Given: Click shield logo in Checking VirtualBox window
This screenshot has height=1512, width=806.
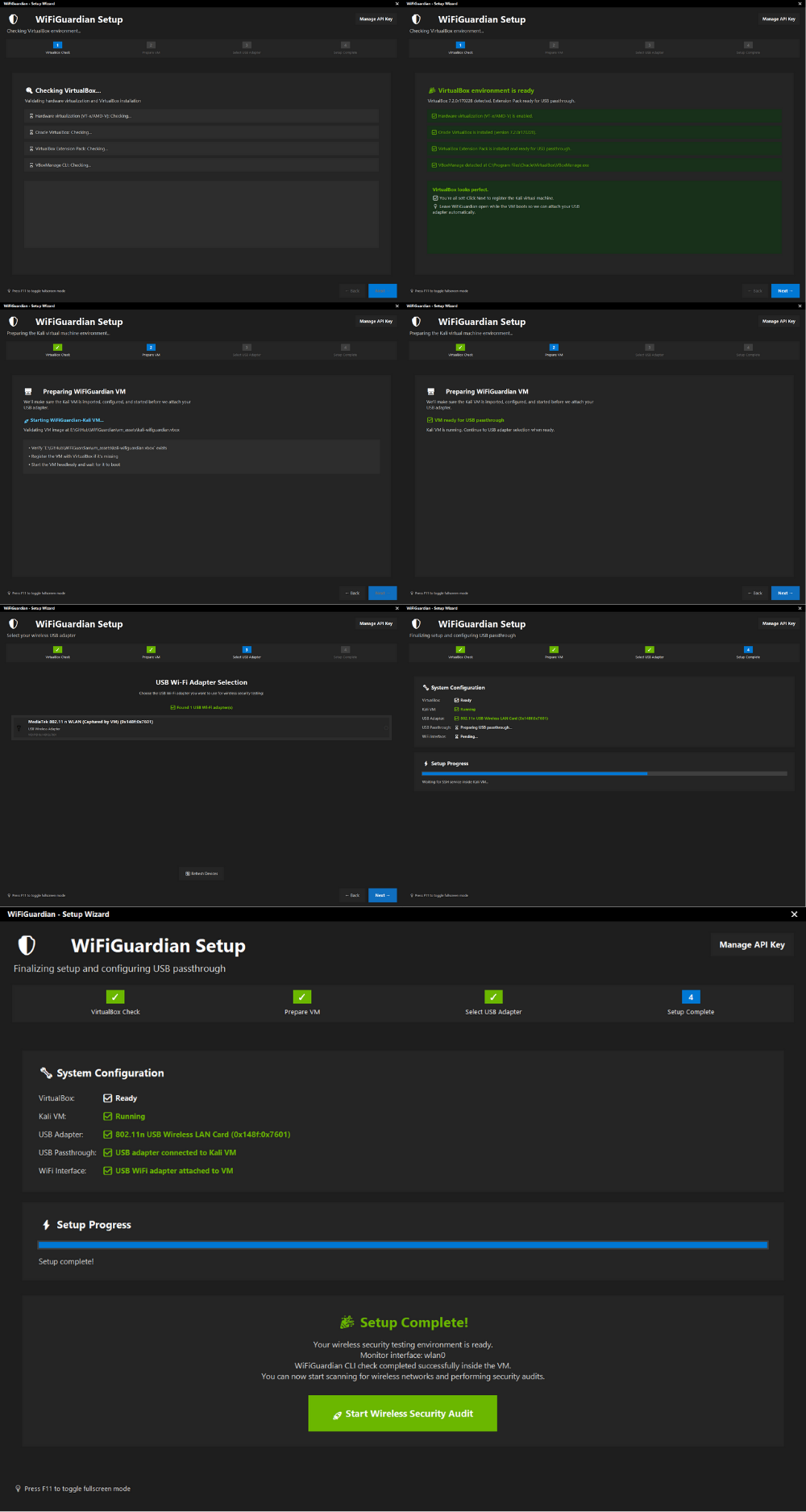Looking at the screenshot, I should tap(13, 19).
